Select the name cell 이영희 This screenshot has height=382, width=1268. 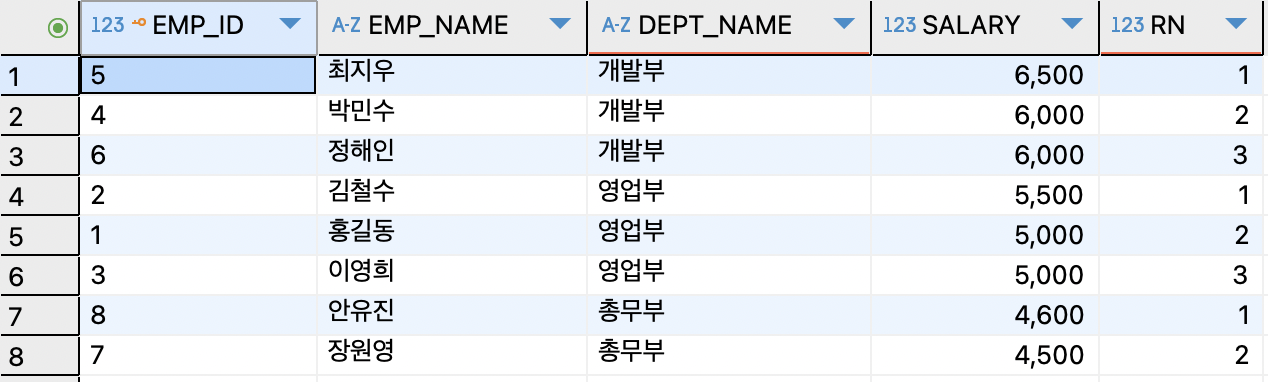453,275
